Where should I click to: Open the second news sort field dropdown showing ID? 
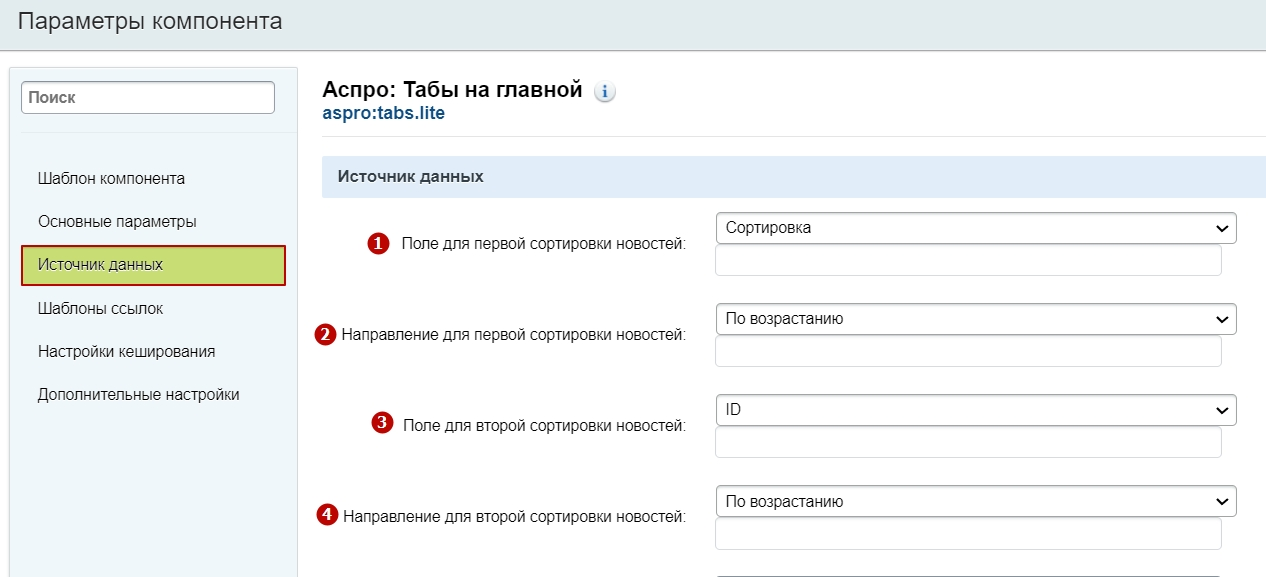976,410
